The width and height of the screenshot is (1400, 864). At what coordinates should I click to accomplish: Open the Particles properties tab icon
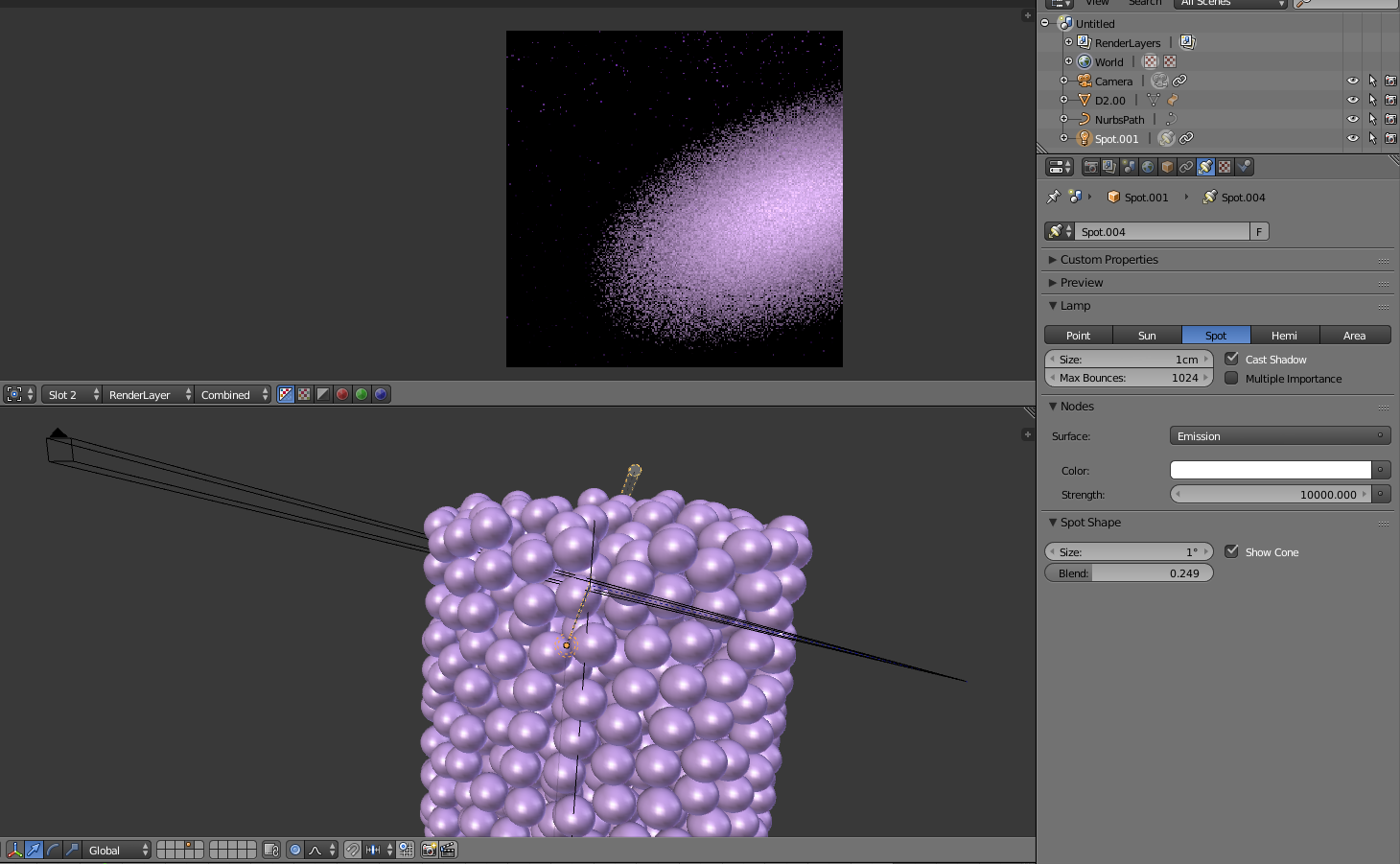[x=1244, y=167]
